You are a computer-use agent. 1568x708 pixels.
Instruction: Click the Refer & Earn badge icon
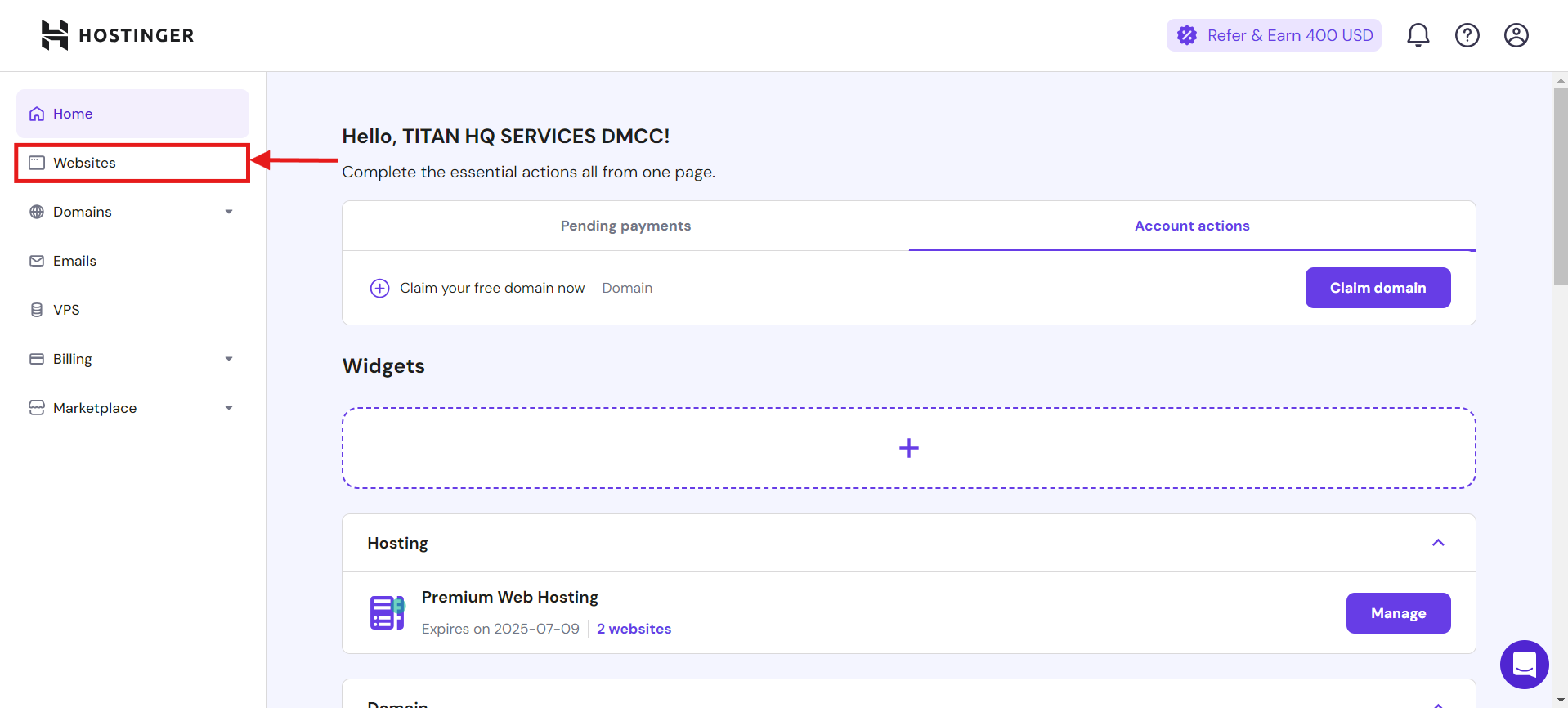[x=1187, y=35]
